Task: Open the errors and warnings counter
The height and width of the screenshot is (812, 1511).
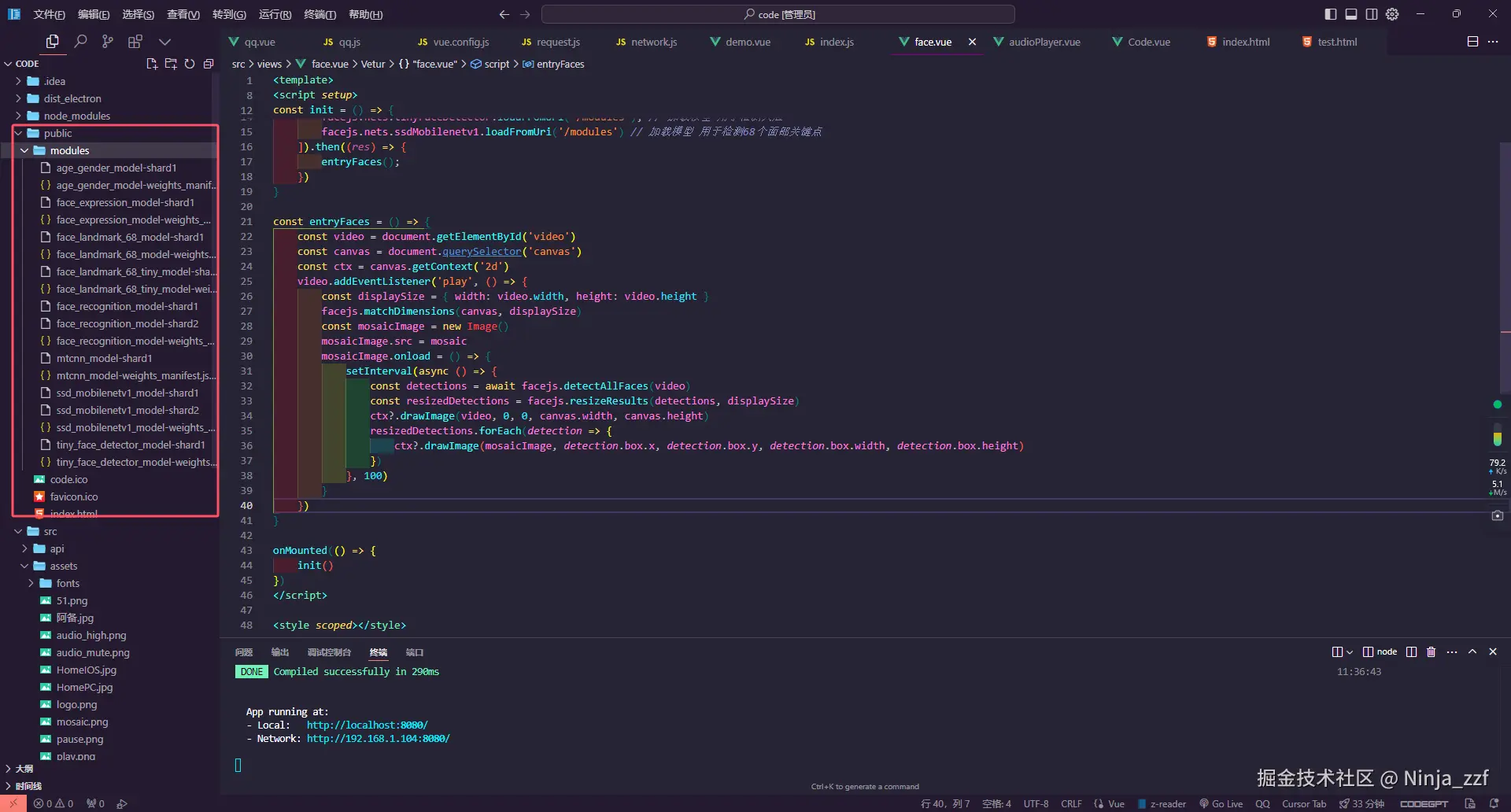Action: pyautogui.click(x=54, y=803)
